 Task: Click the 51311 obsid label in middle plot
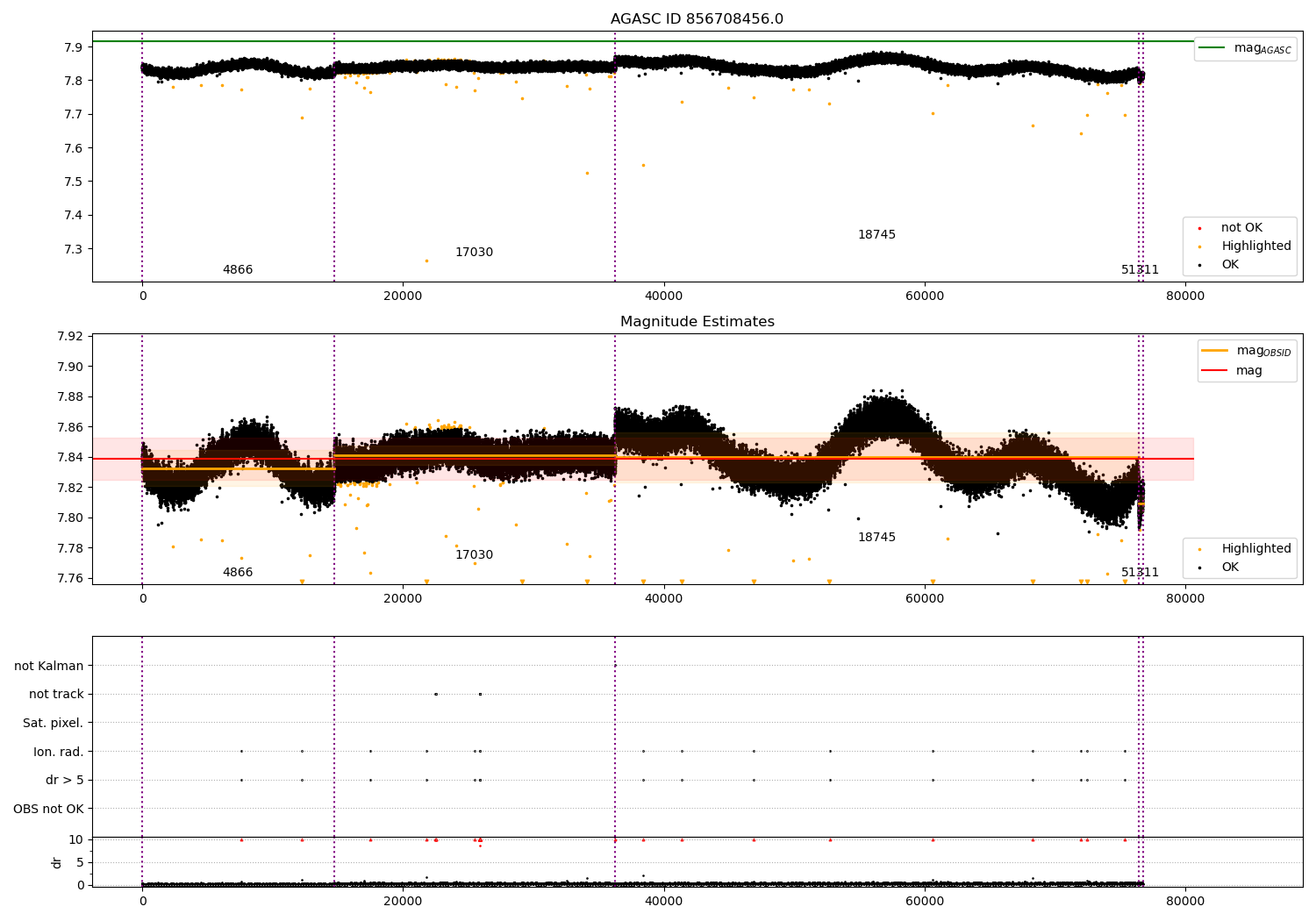[1140, 573]
